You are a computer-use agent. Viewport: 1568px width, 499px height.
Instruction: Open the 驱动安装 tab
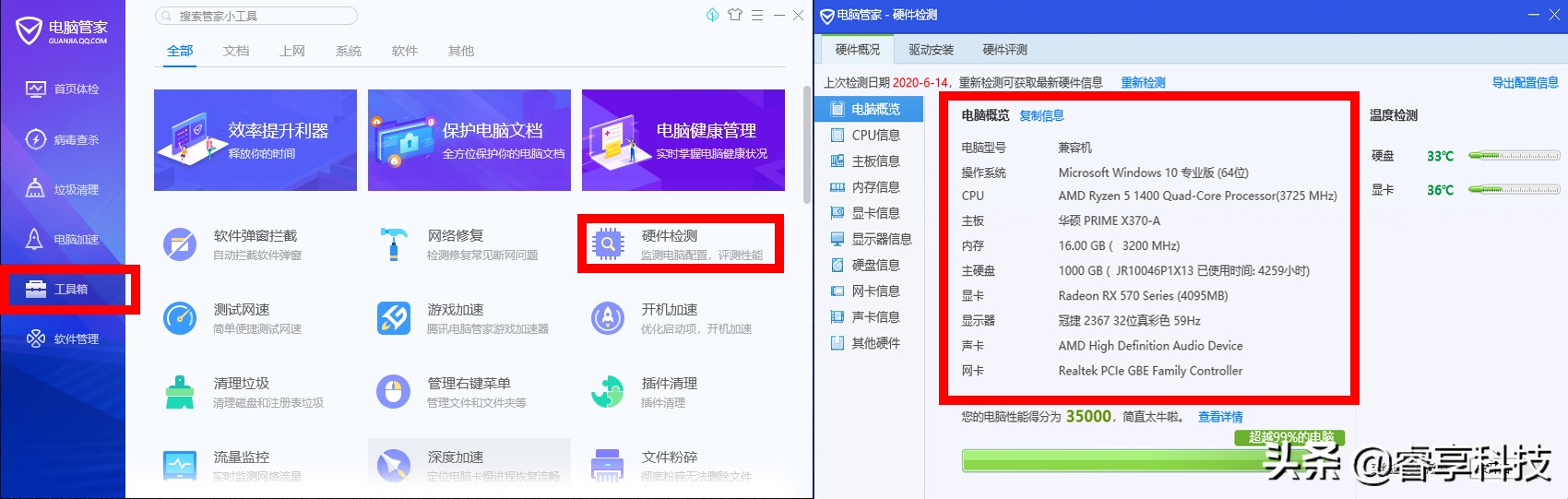pyautogui.click(x=932, y=50)
